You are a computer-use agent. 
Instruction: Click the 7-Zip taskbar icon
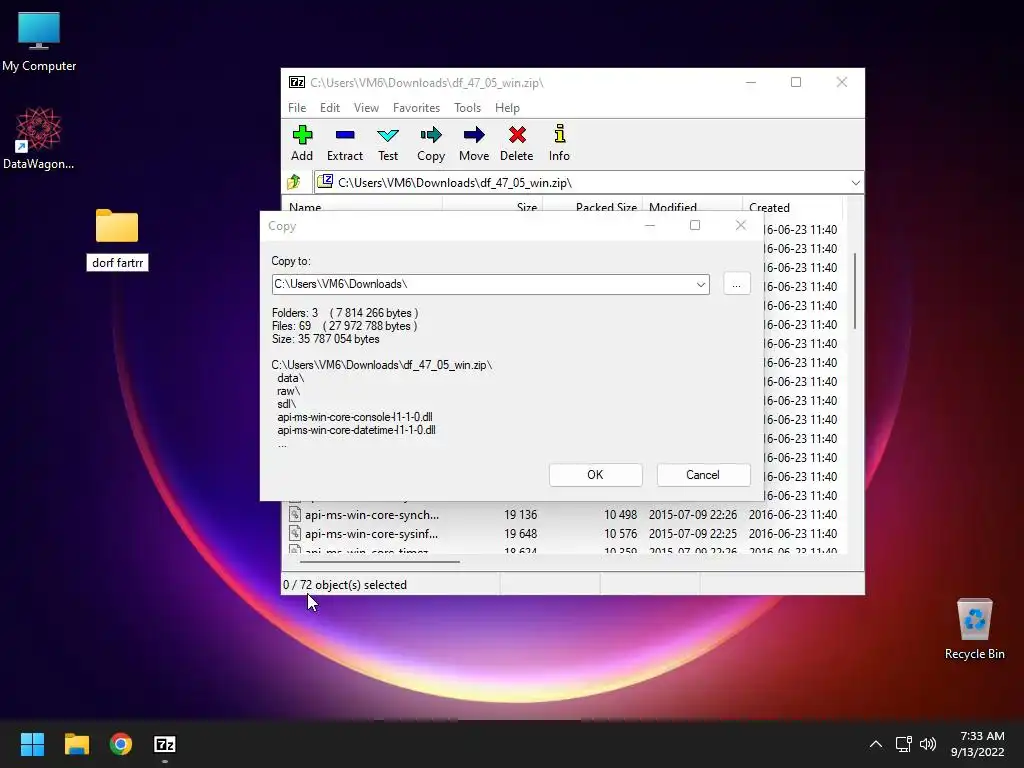[165, 744]
